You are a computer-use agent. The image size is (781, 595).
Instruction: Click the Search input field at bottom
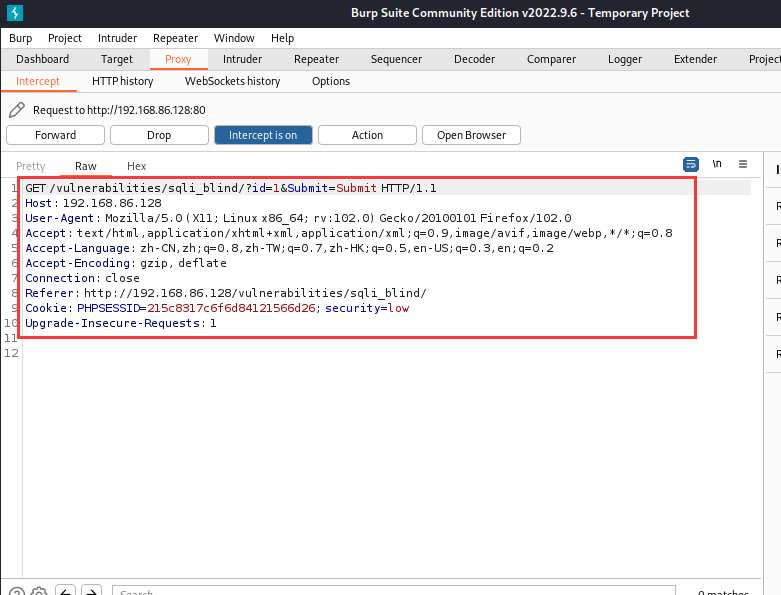click(393, 591)
